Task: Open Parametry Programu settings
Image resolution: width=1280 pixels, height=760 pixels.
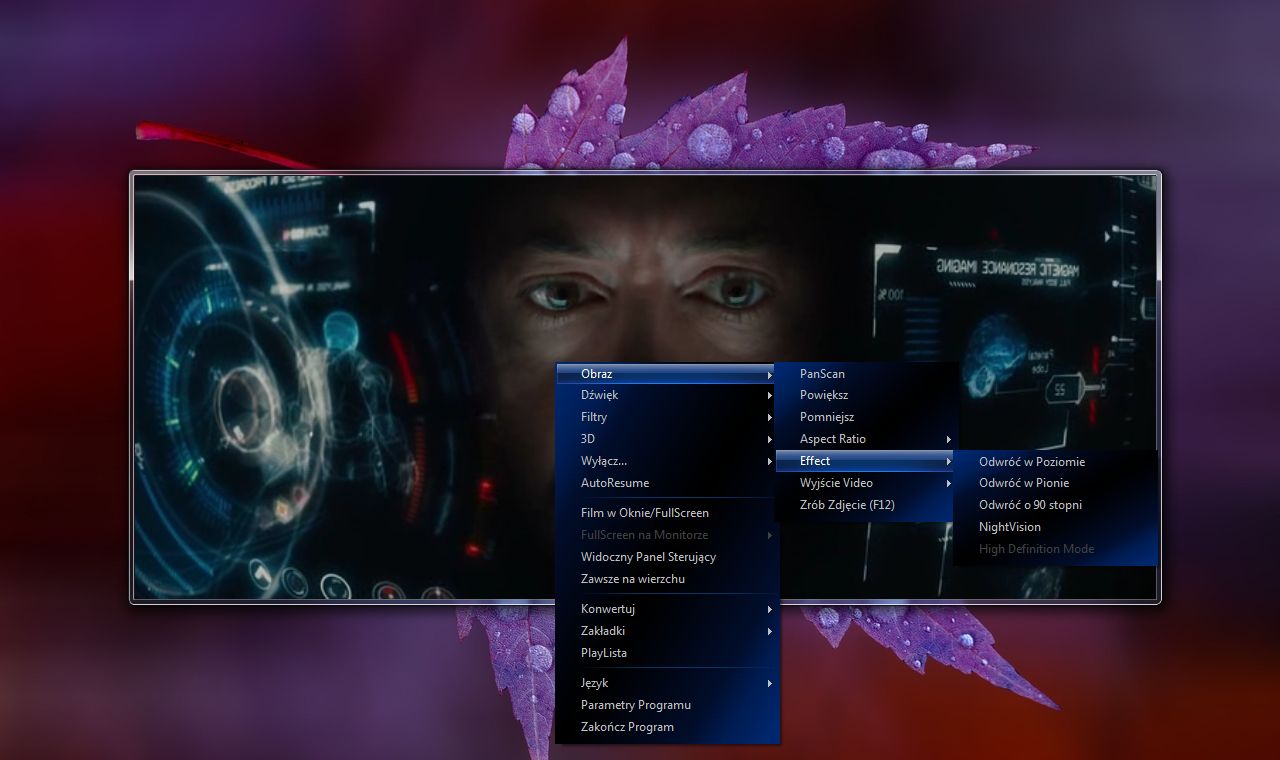Action: pos(667,705)
